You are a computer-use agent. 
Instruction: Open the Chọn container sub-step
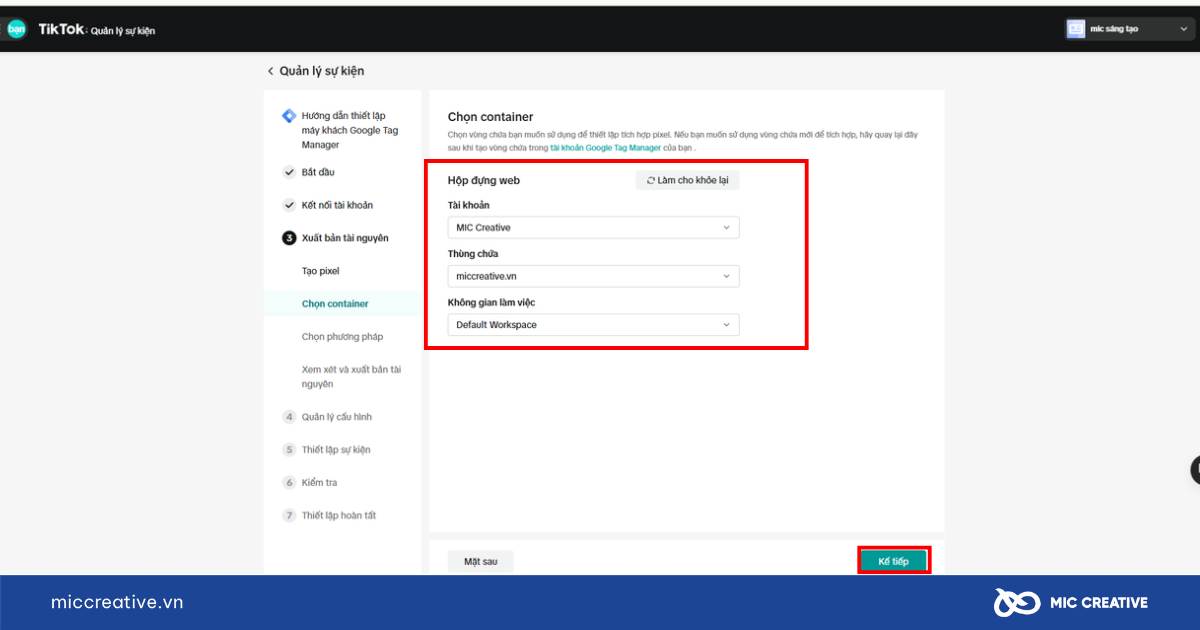pyautogui.click(x=335, y=304)
